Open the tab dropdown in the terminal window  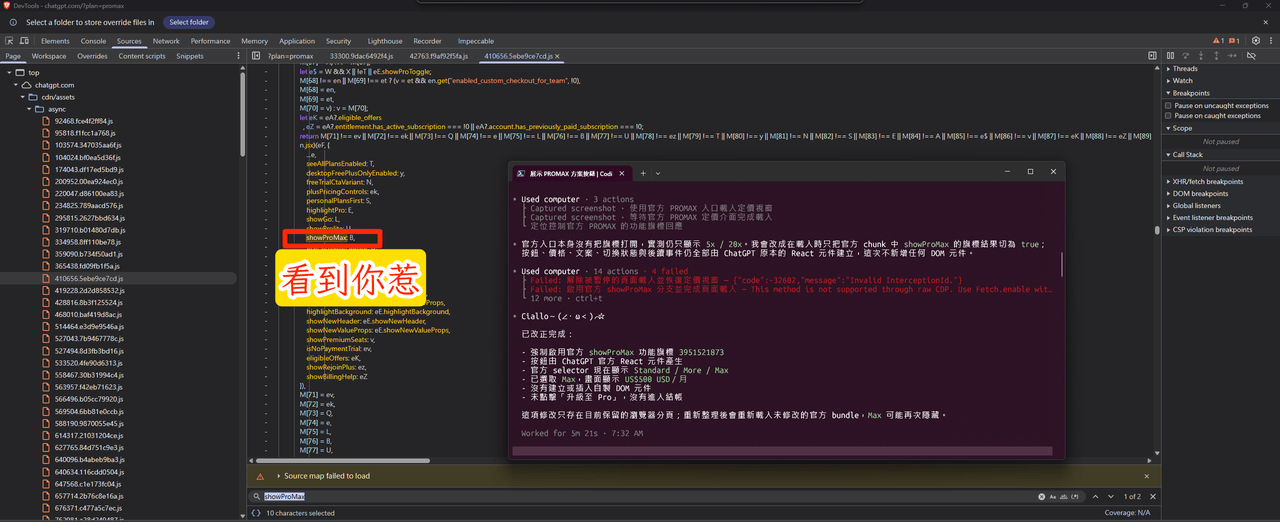[x=658, y=173]
